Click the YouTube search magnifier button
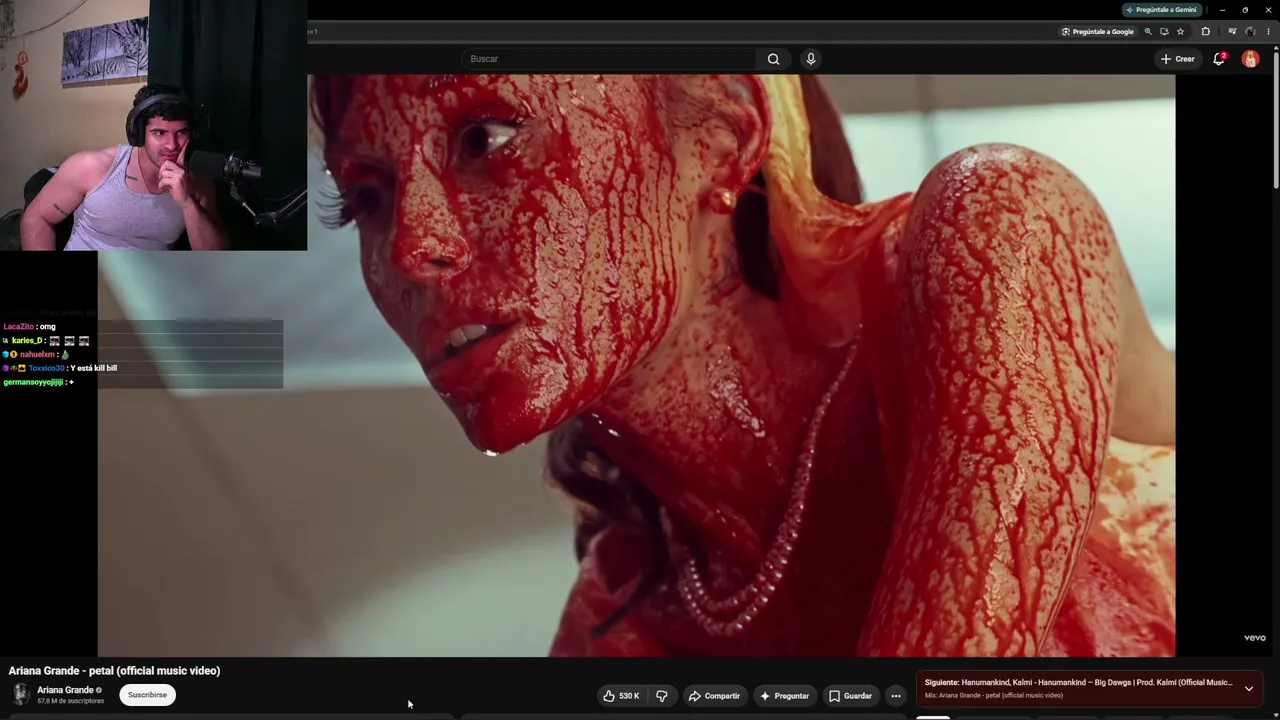1280x720 pixels. (x=773, y=59)
